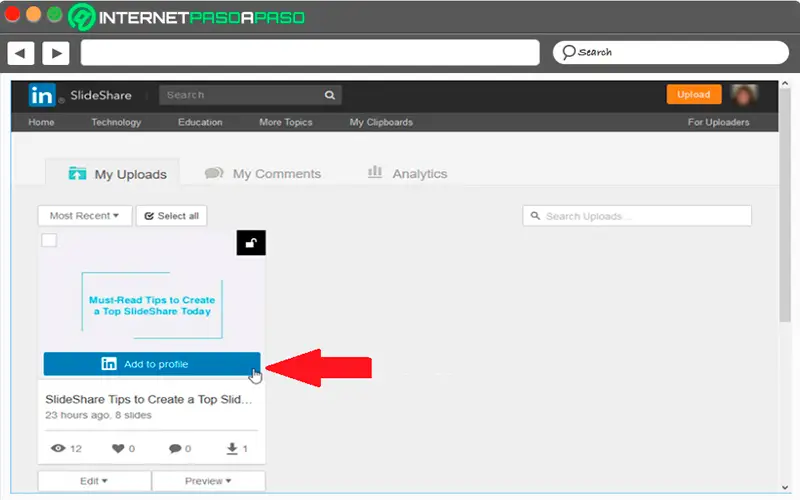The width and height of the screenshot is (800, 500).
Task: Click the scrollbar down arrow
Action: point(785,488)
